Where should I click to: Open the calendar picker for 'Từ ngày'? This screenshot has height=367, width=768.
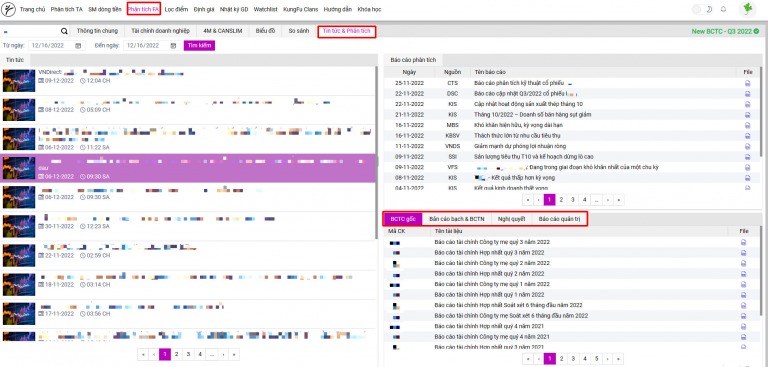click(78, 46)
